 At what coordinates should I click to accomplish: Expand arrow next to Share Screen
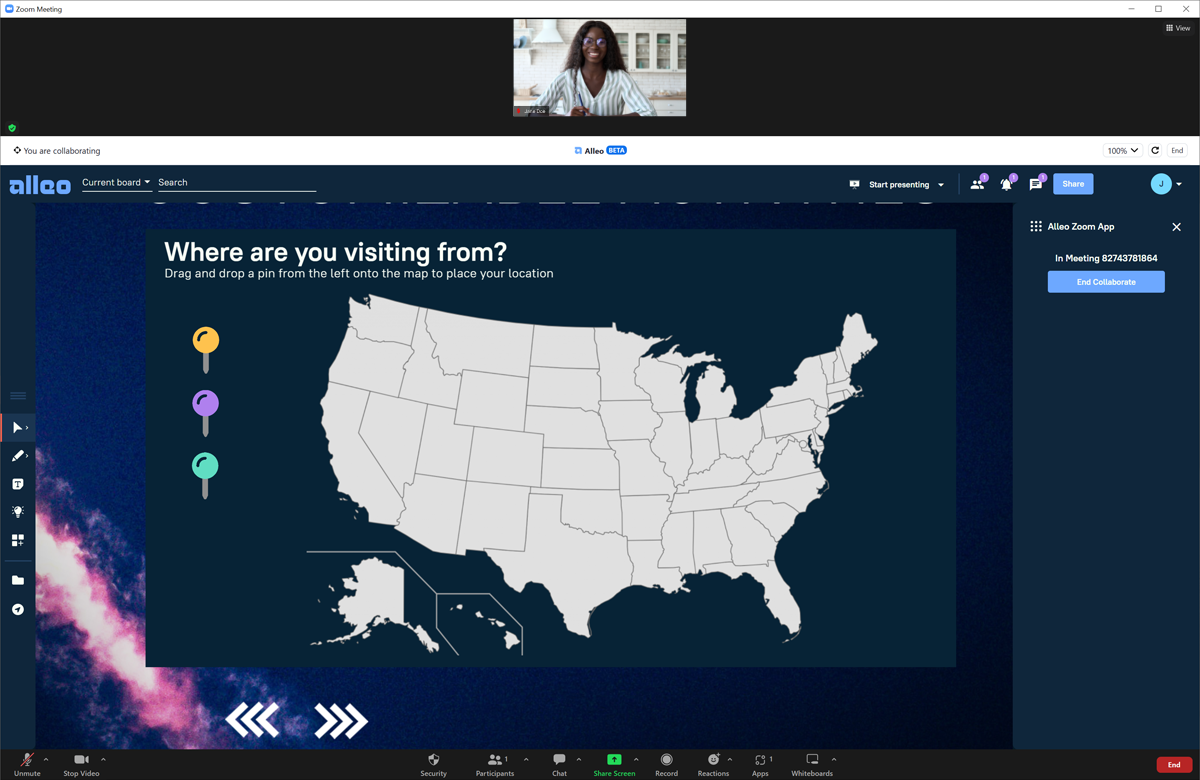click(636, 760)
